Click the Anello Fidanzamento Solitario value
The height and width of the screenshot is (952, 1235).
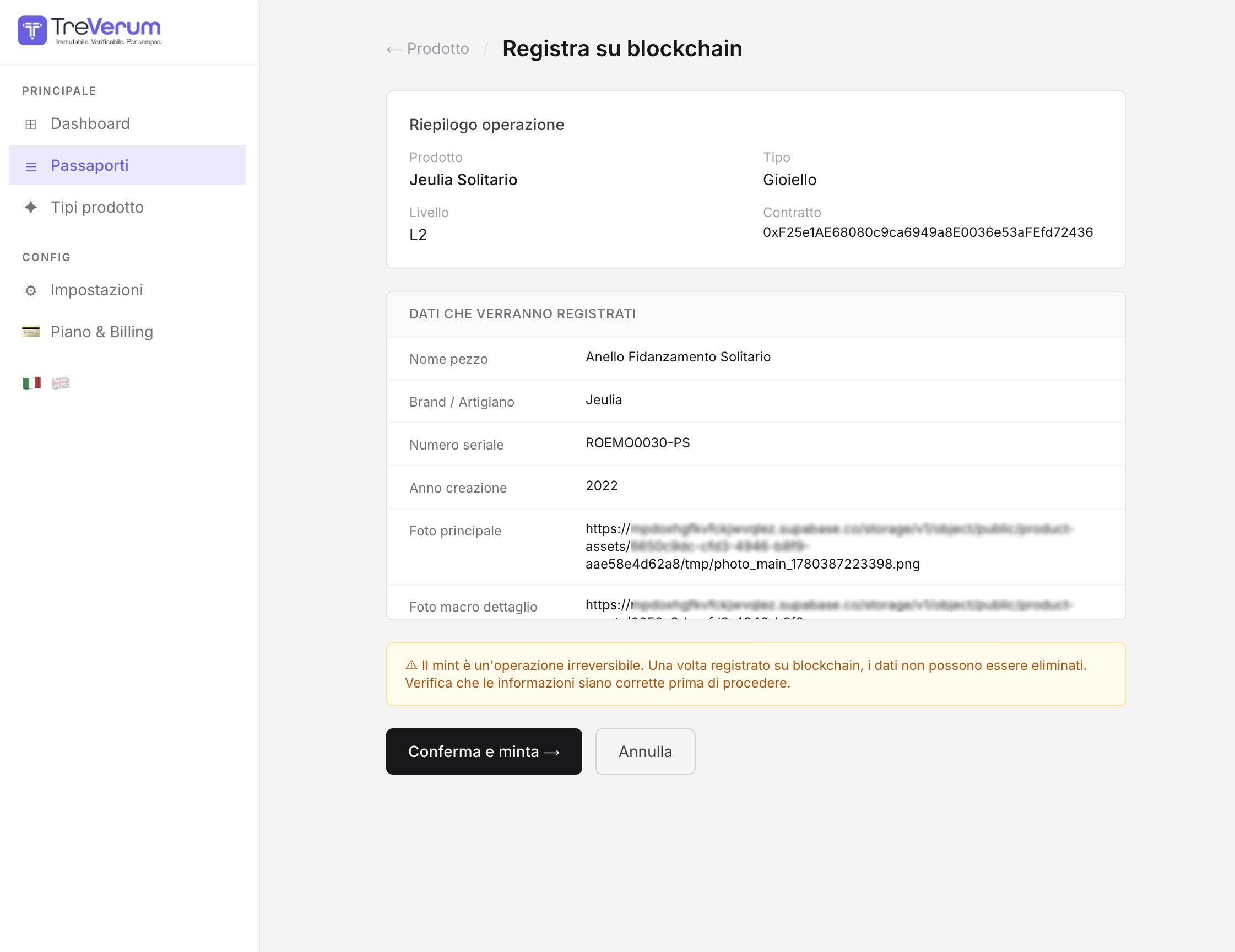[x=678, y=357]
